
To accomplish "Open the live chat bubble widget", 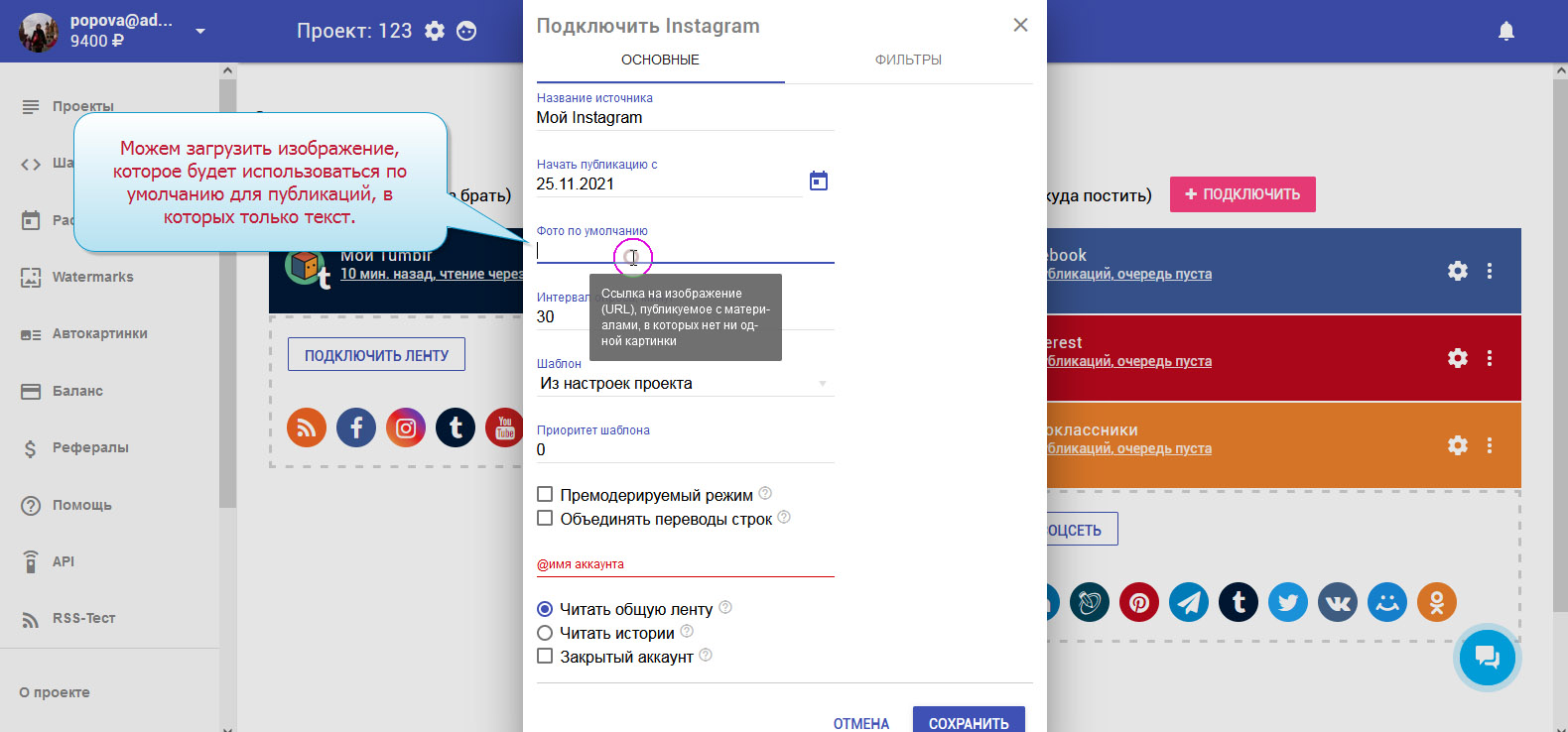I will (1486, 657).
